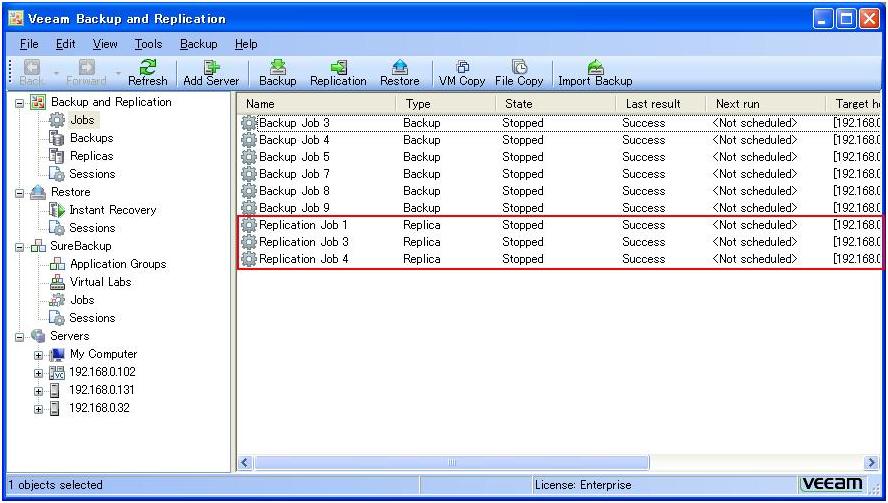Screen dimensions: 888x503
Task: Select the Application Groups icon
Action: click(57, 264)
